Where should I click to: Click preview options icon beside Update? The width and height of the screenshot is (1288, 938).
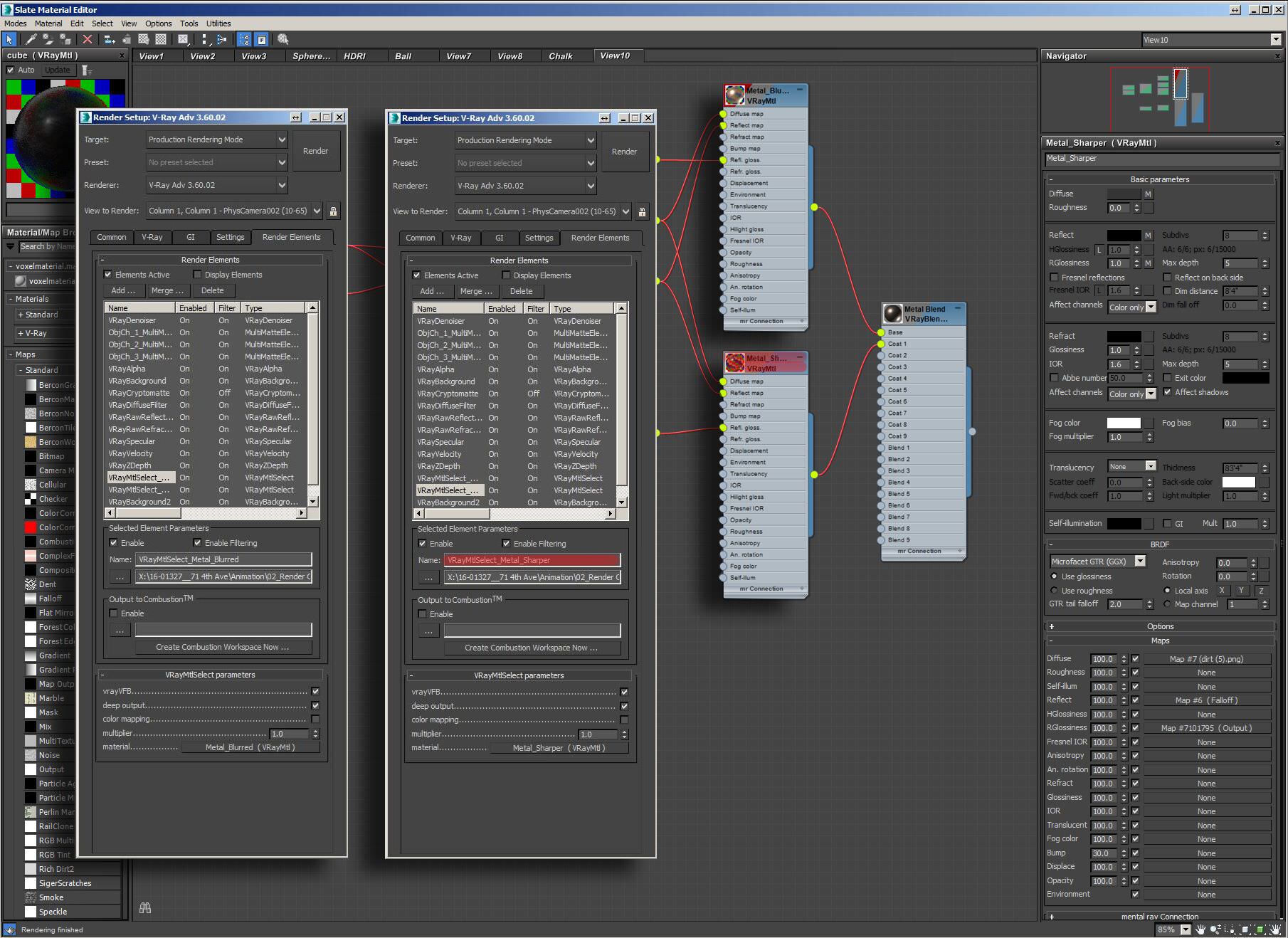point(86,70)
